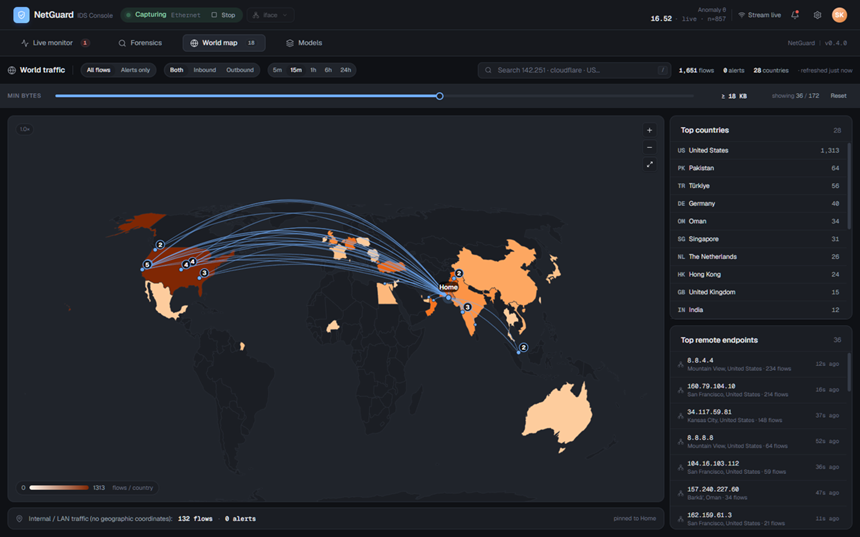Select United States in Top countries
The height and width of the screenshot is (537, 860).
[x=759, y=150]
